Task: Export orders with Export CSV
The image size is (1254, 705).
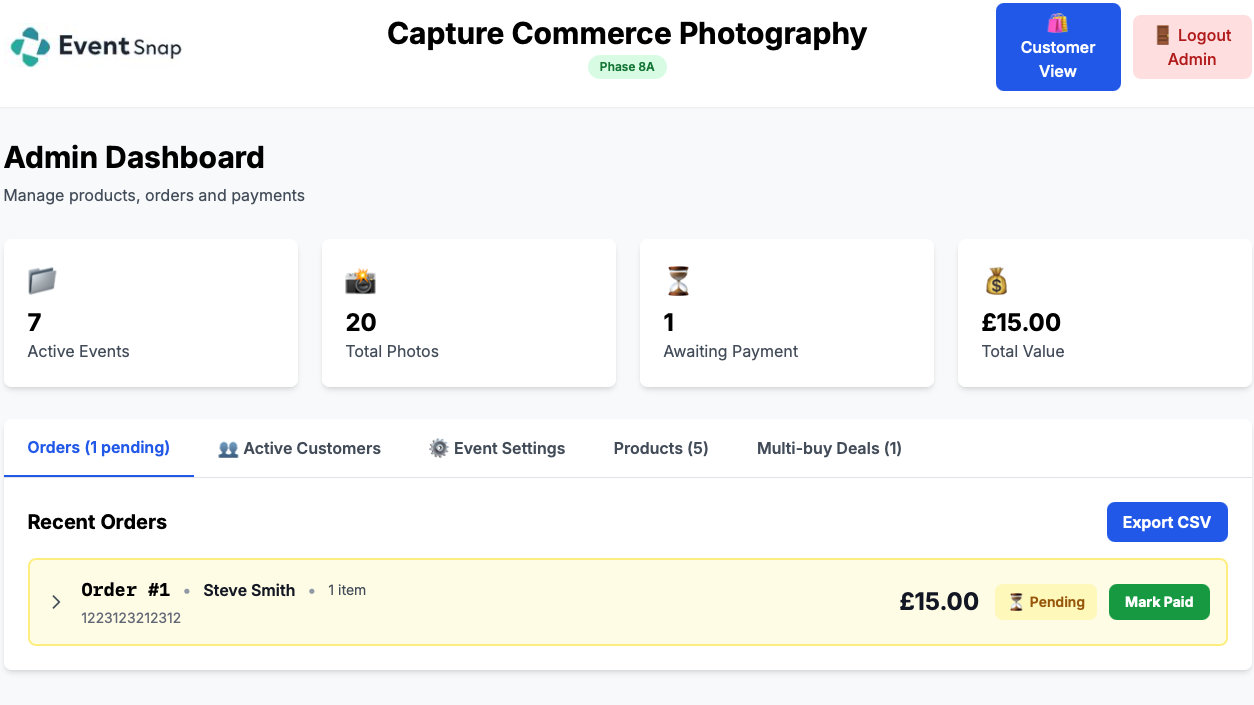Action: pyautogui.click(x=1167, y=522)
